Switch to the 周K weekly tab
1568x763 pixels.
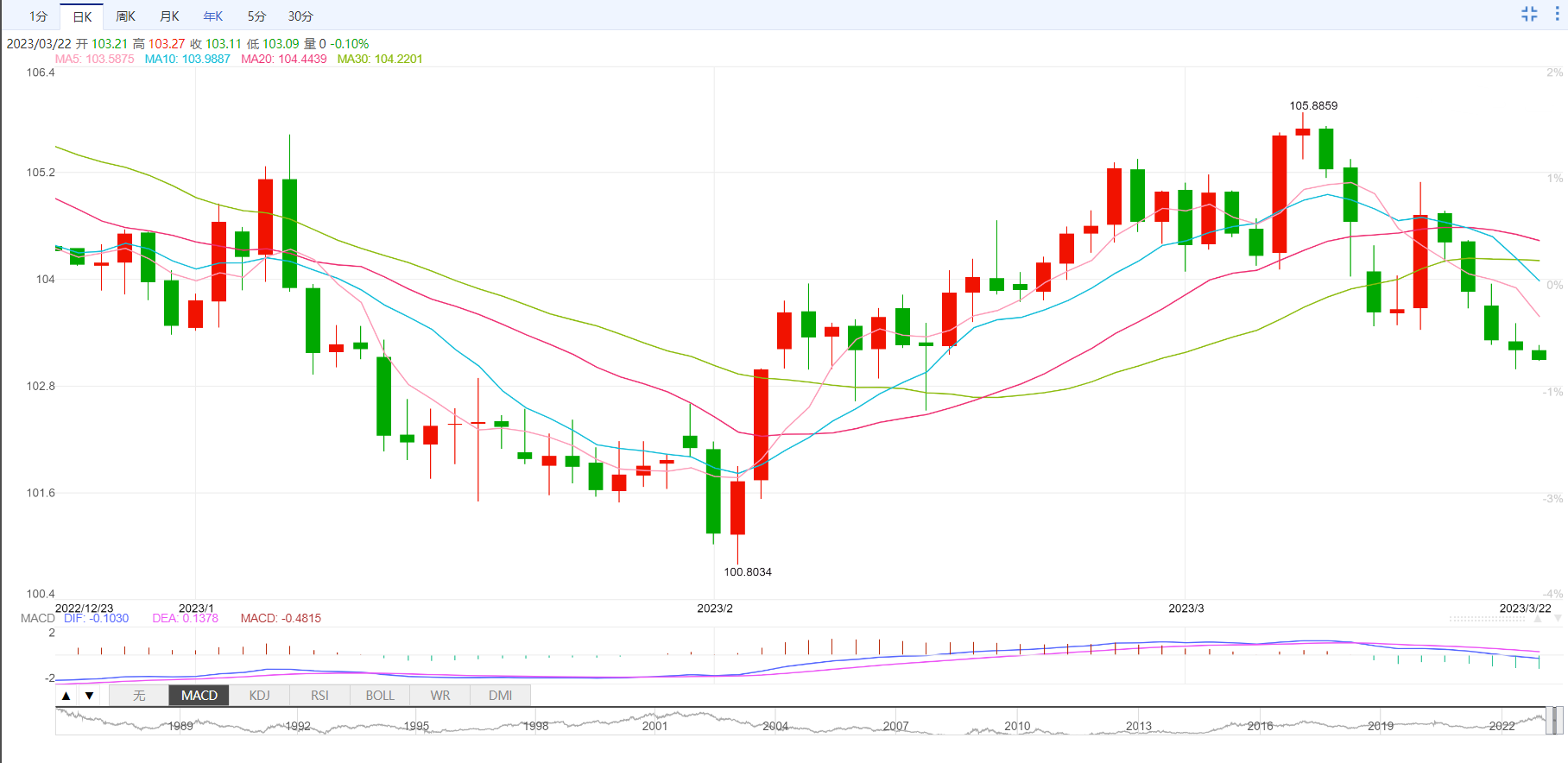tap(126, 16)
